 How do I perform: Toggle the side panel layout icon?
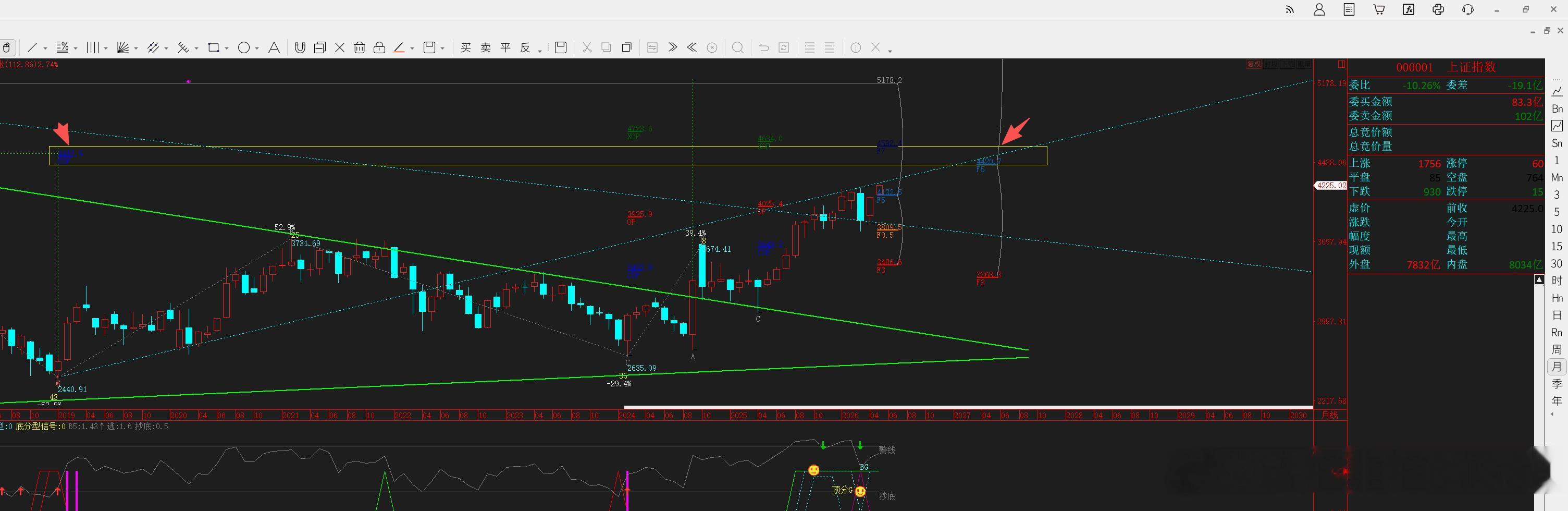[1341, 64]
